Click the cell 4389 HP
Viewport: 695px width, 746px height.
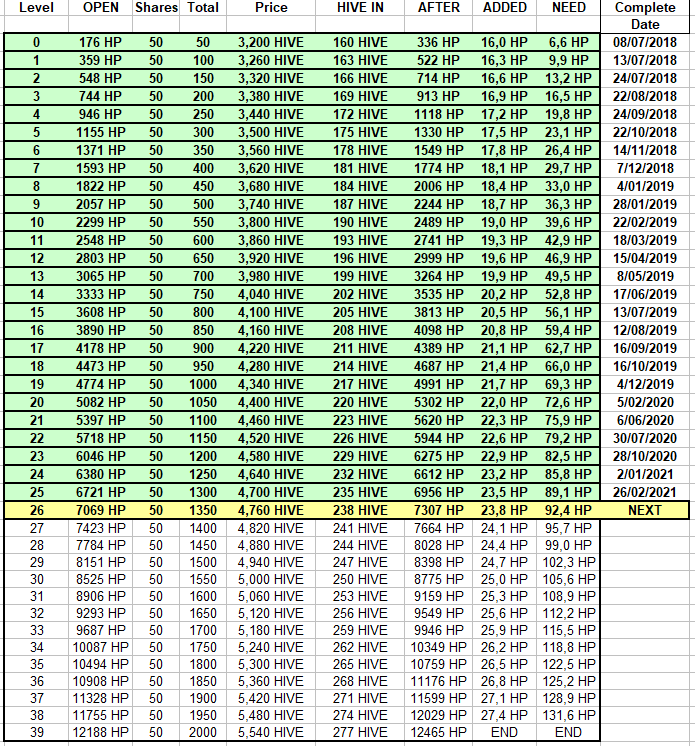coord(439,349)
